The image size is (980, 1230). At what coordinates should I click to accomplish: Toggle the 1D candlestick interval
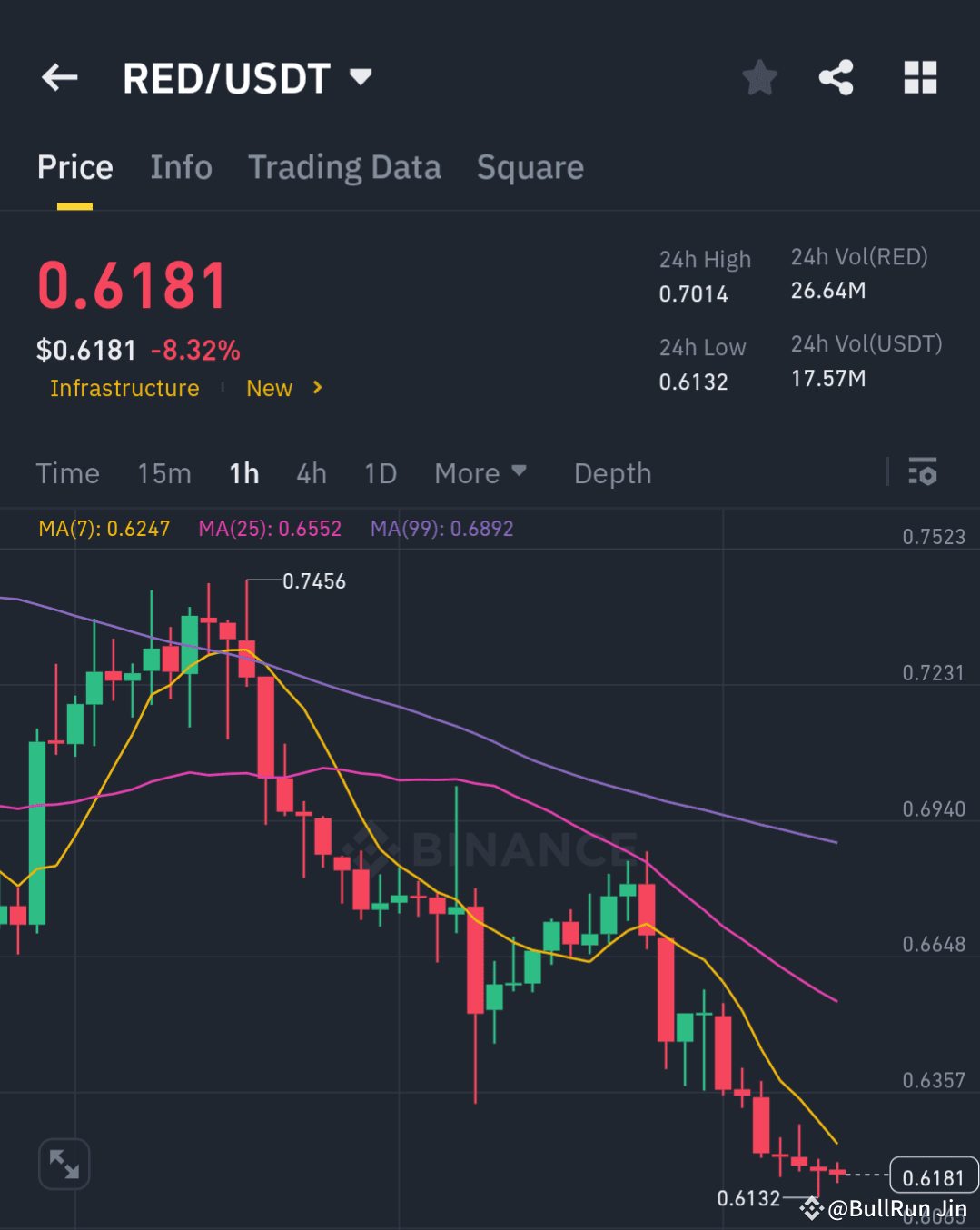[x=381, y=472]
